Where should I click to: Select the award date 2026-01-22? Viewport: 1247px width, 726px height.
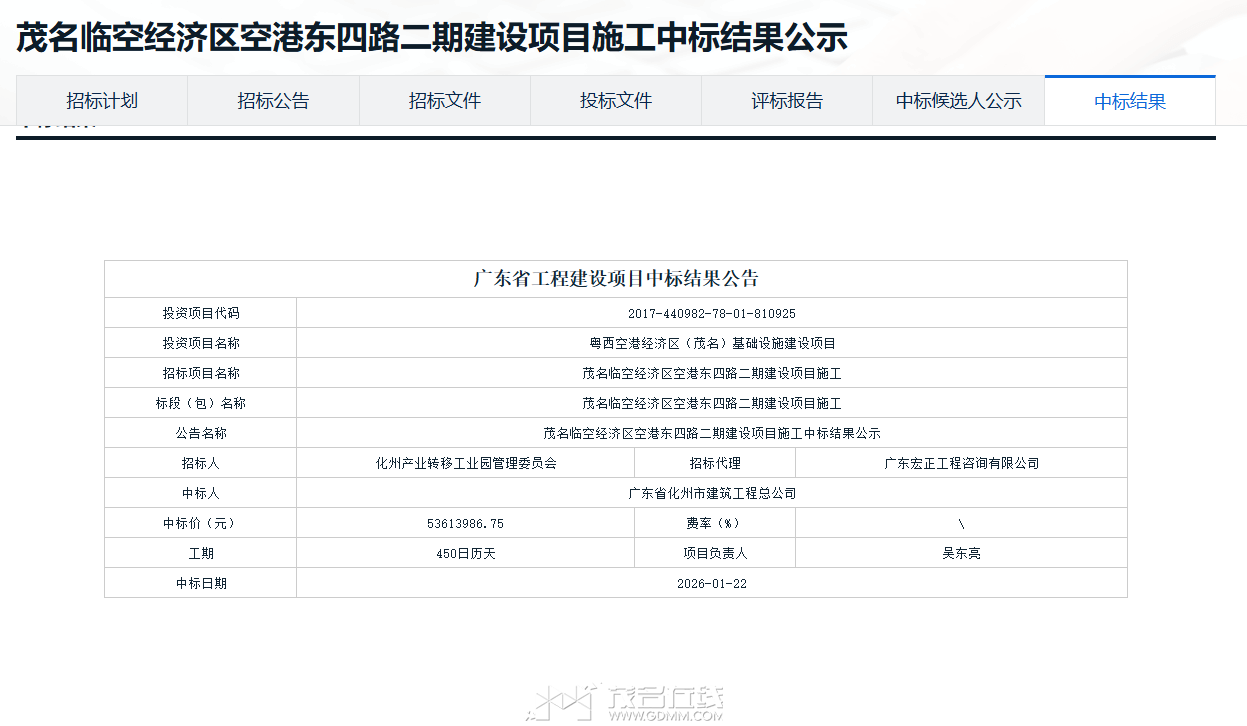point(710,582)
